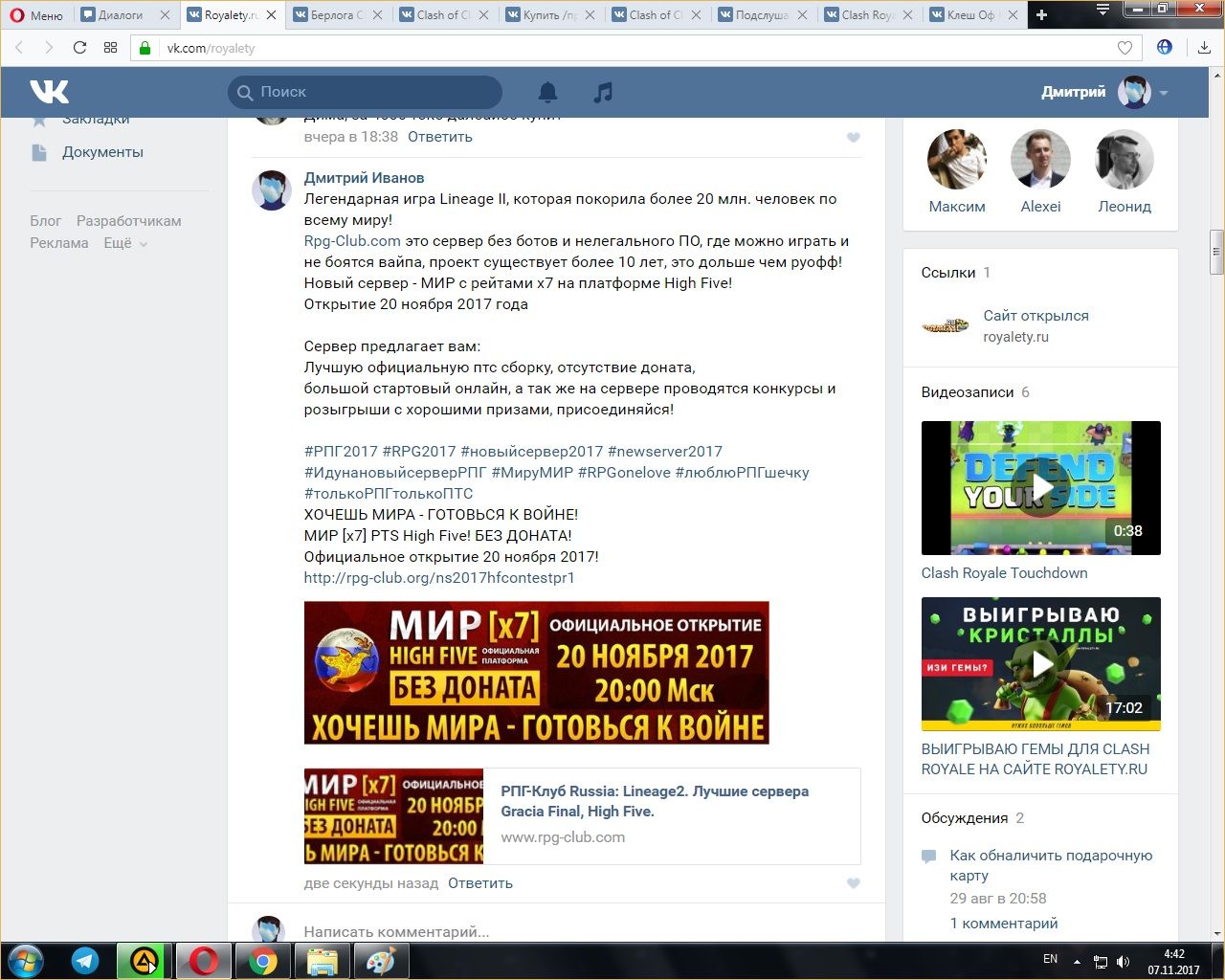Open the VPN globe icon
The image size is (1225, 980).
click(1165, 47)
